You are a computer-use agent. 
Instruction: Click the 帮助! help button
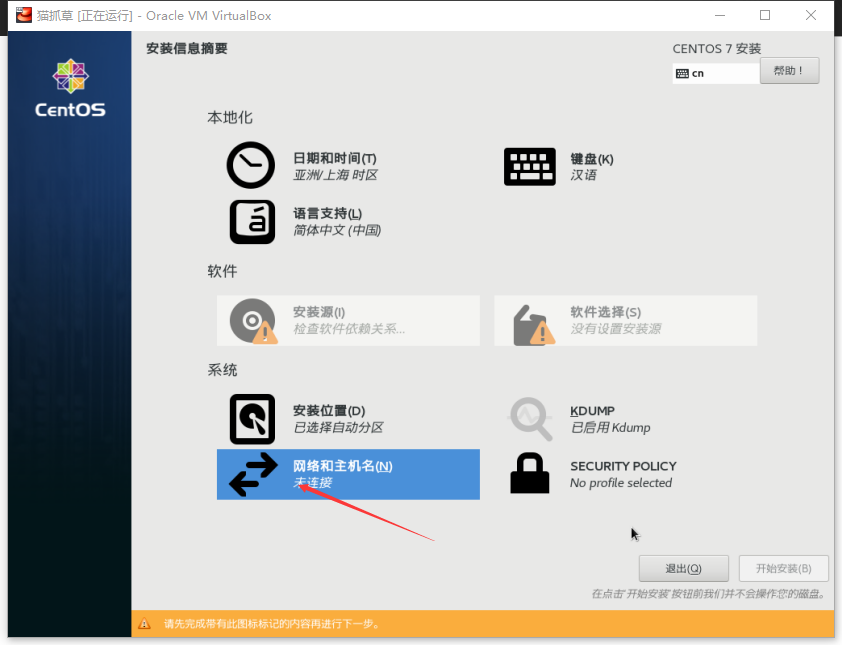[x=789, y=71]
